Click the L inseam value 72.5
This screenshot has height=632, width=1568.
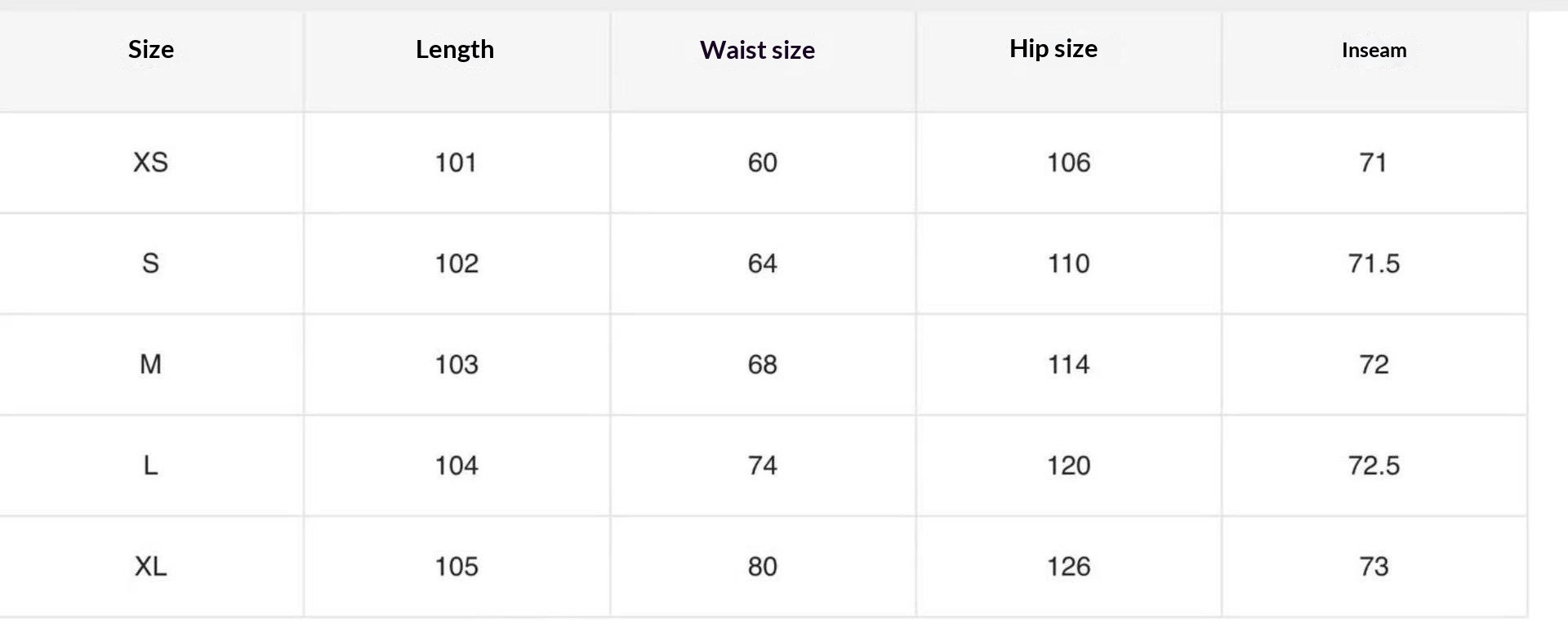(x=1374, y=465)
